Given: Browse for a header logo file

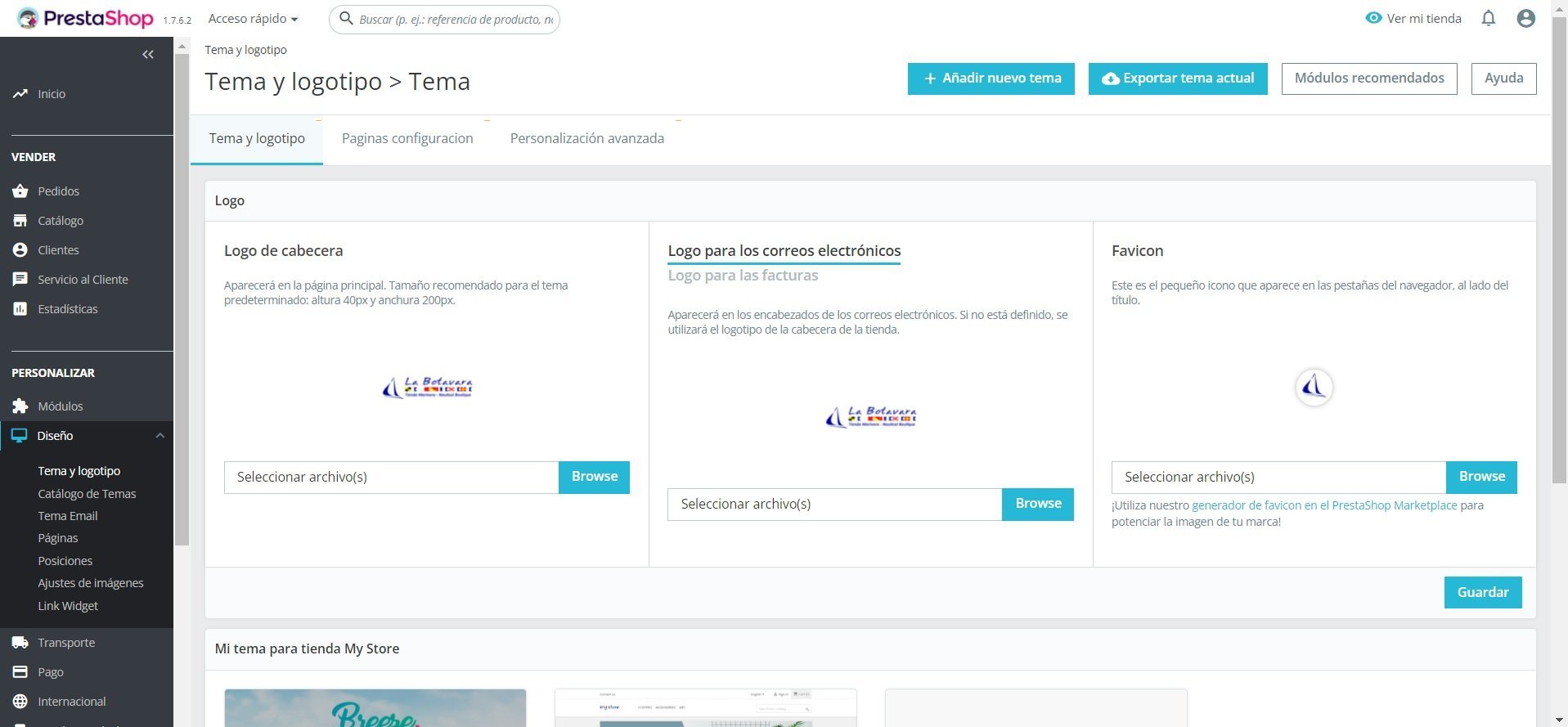Looking at the screenshot, I should (x=595, y=478).
